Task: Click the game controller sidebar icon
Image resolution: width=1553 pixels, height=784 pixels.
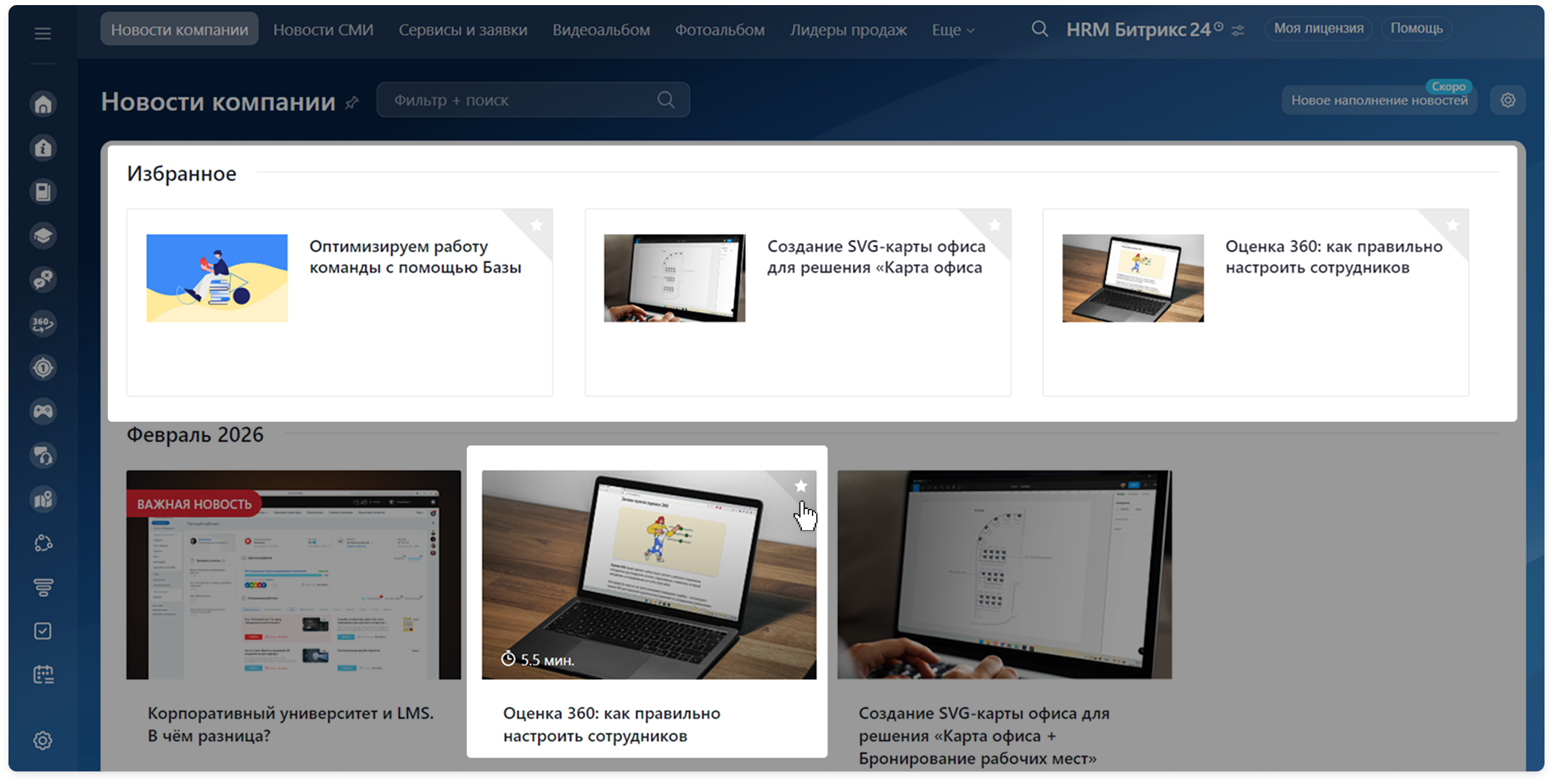Action: [x=43, y=412]
